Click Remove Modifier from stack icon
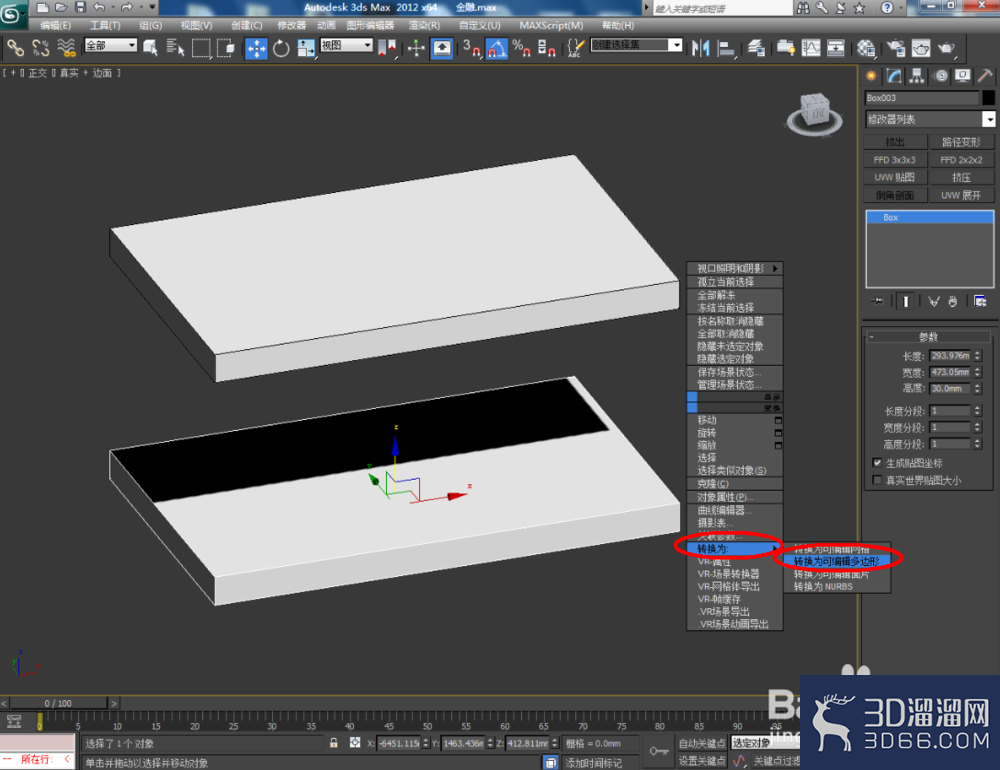Screen dimensions: 1000x770 [953, 302]
